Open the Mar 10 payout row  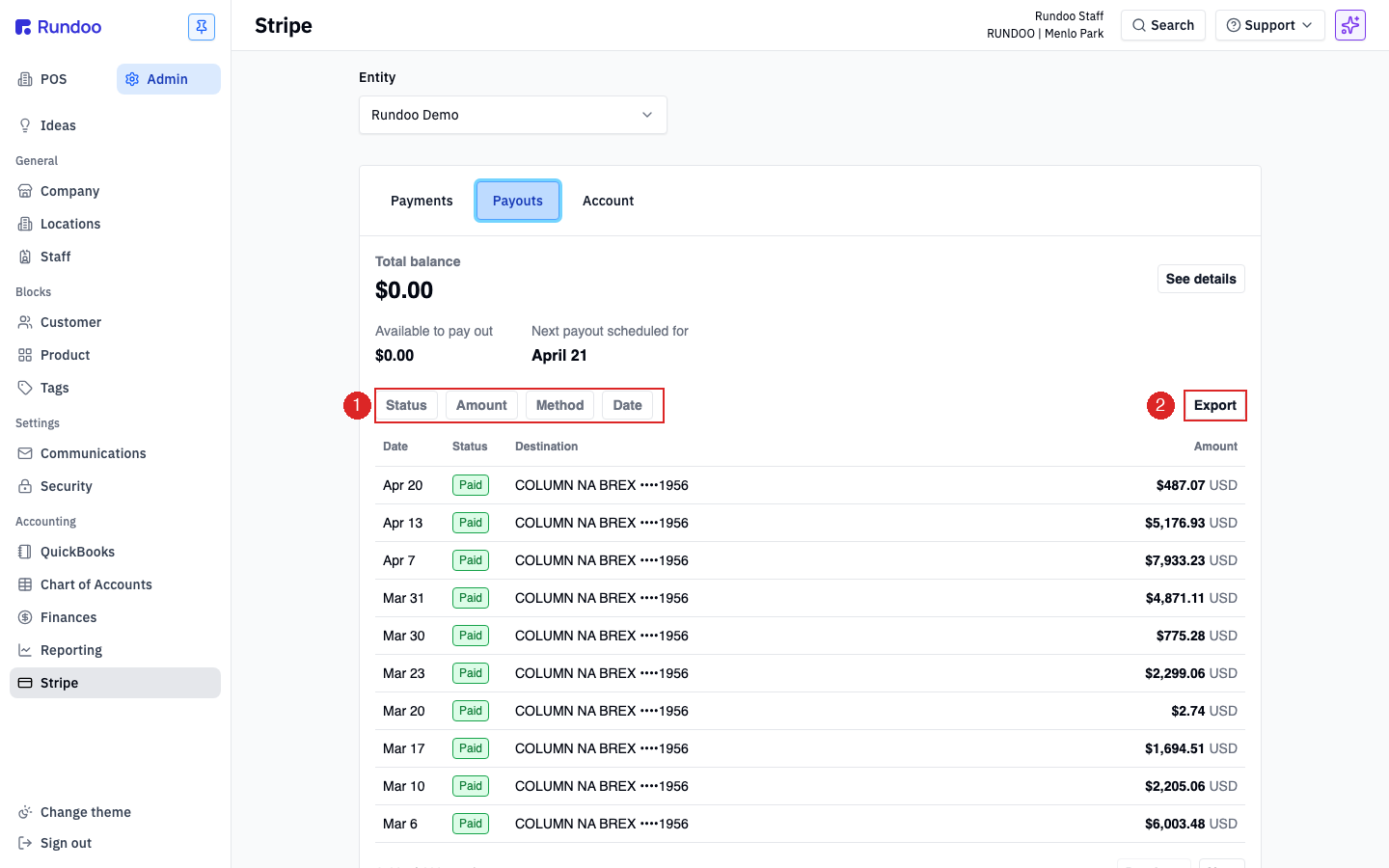coord(810,786)
